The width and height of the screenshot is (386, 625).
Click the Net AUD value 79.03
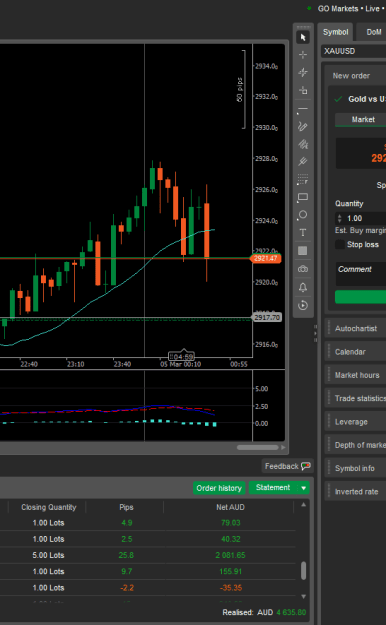click(x=230, y=523)
